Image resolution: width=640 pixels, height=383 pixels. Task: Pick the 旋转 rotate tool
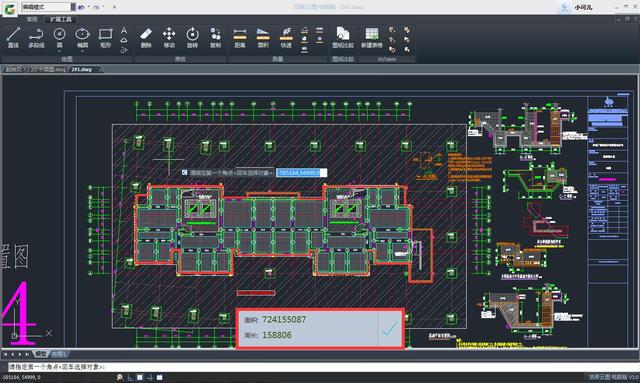(x=192, y=38)
